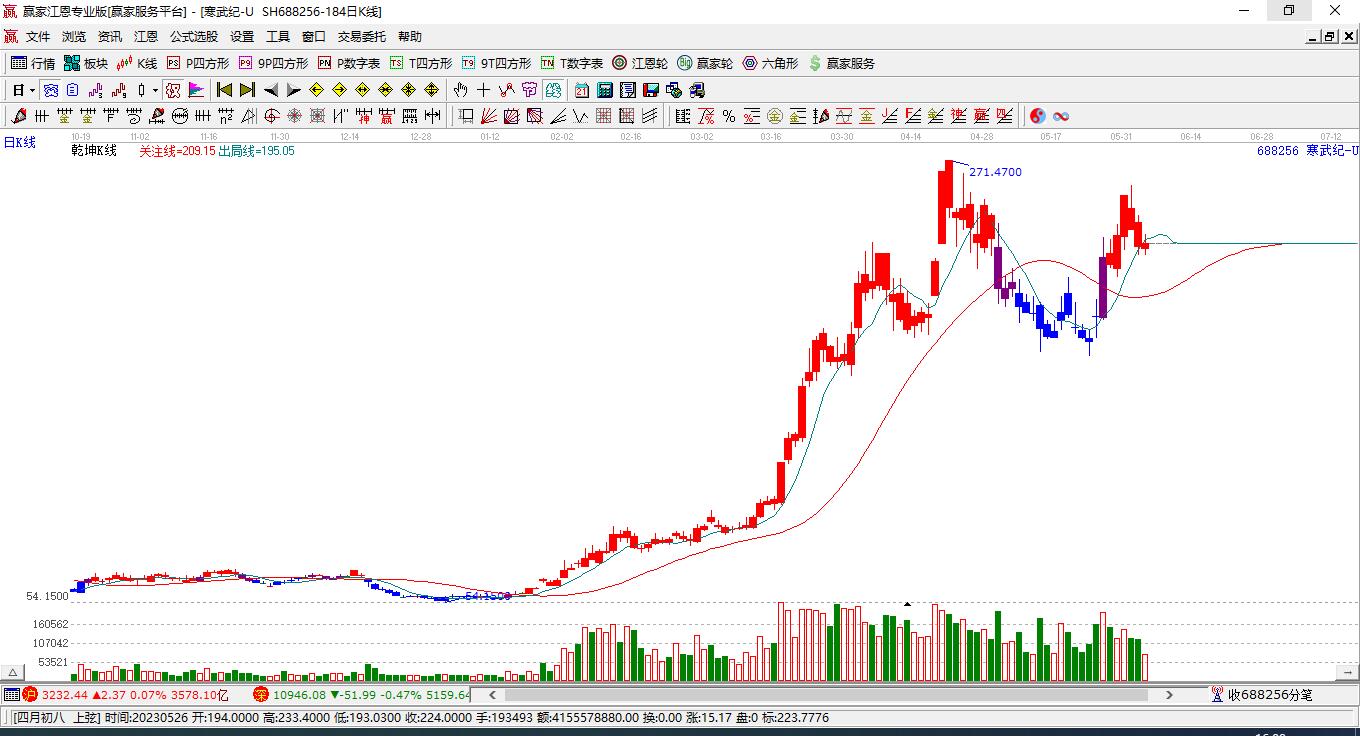Open the 交易委托 menu
Image resolution: width=1360 pixels, height=736 pixels.
click(x=362, y=37)
